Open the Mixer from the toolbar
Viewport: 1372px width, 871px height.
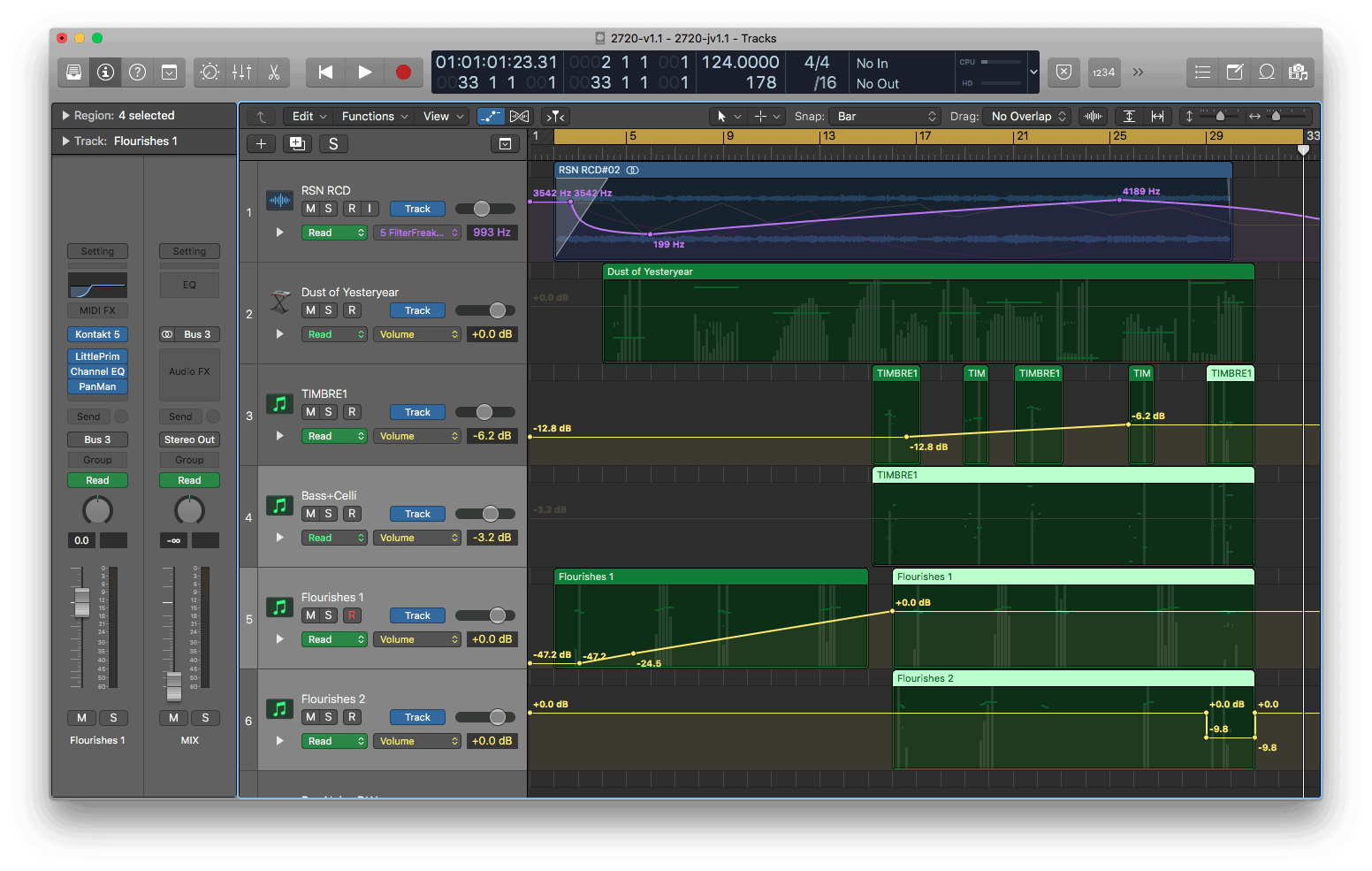pyautogui.click(x=241, y=73)
